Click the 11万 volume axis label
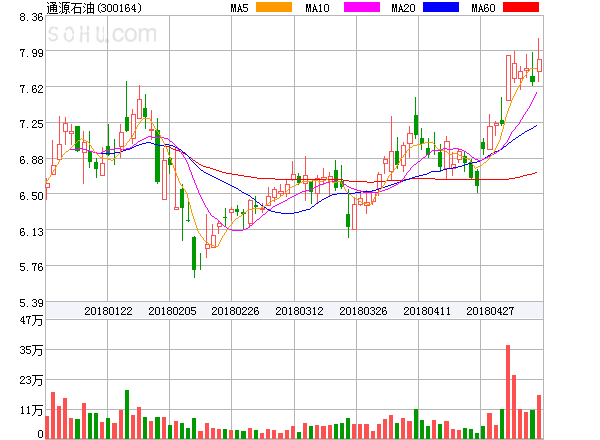This screenshot has width=600, height=440. click(x=31, y=410)
